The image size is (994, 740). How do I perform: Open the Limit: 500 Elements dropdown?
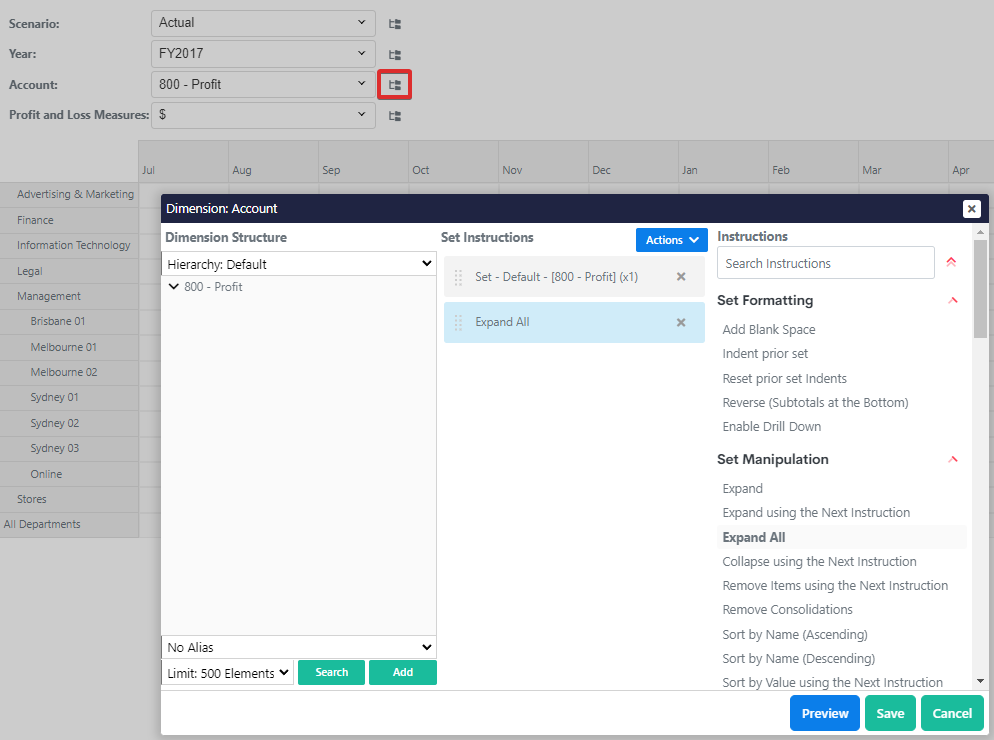(227, 673)
